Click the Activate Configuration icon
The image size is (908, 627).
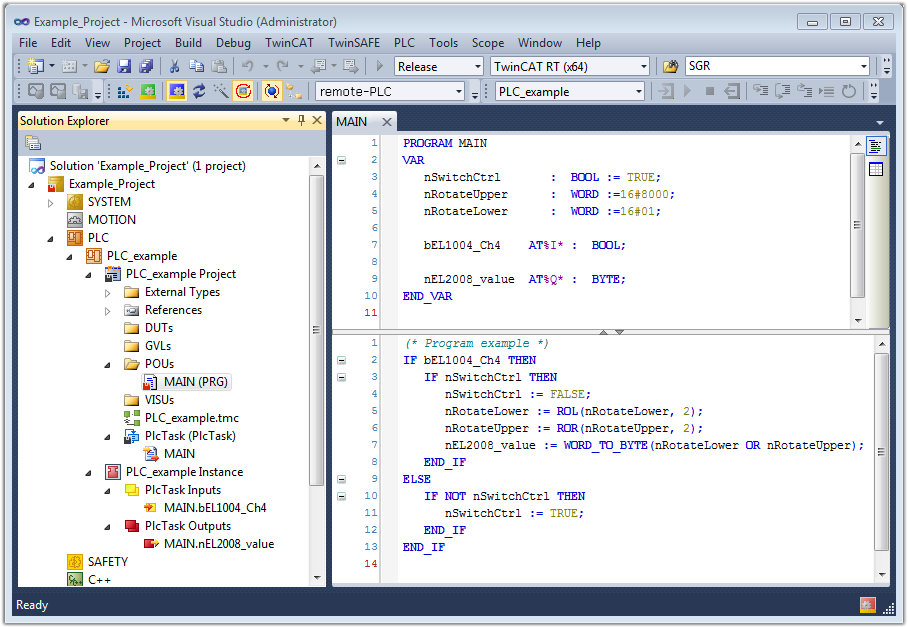(125, 91)
